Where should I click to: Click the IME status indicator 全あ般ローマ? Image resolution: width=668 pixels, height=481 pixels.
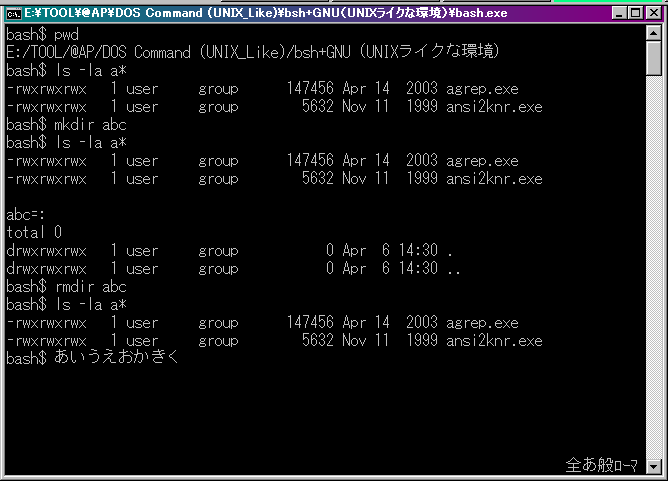602,465
